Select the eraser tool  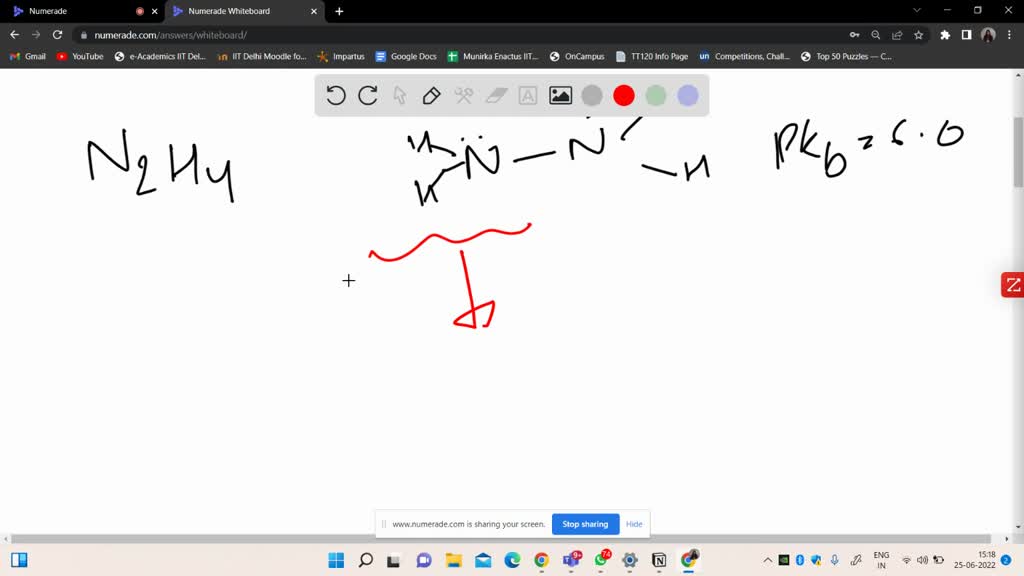[x=496, y=95]
